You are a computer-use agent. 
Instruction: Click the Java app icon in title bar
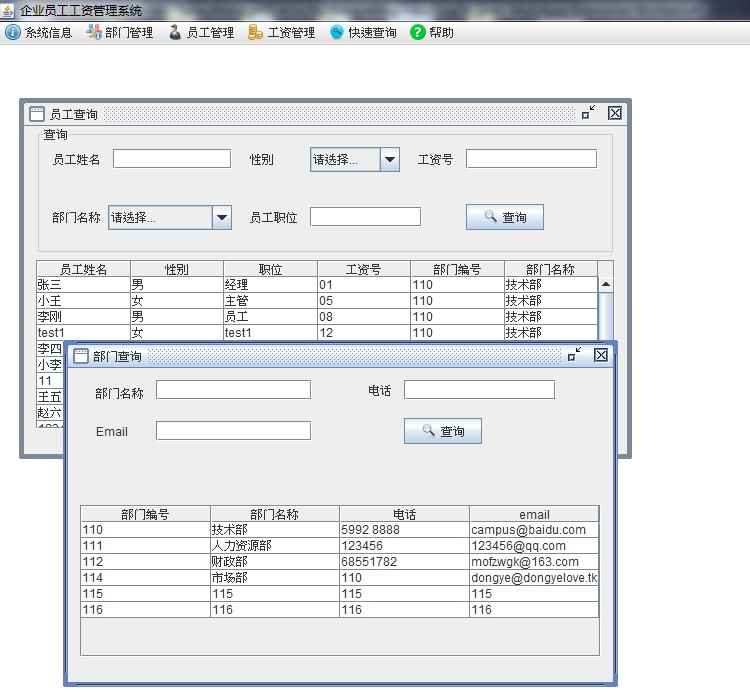(x=8, y=10)
